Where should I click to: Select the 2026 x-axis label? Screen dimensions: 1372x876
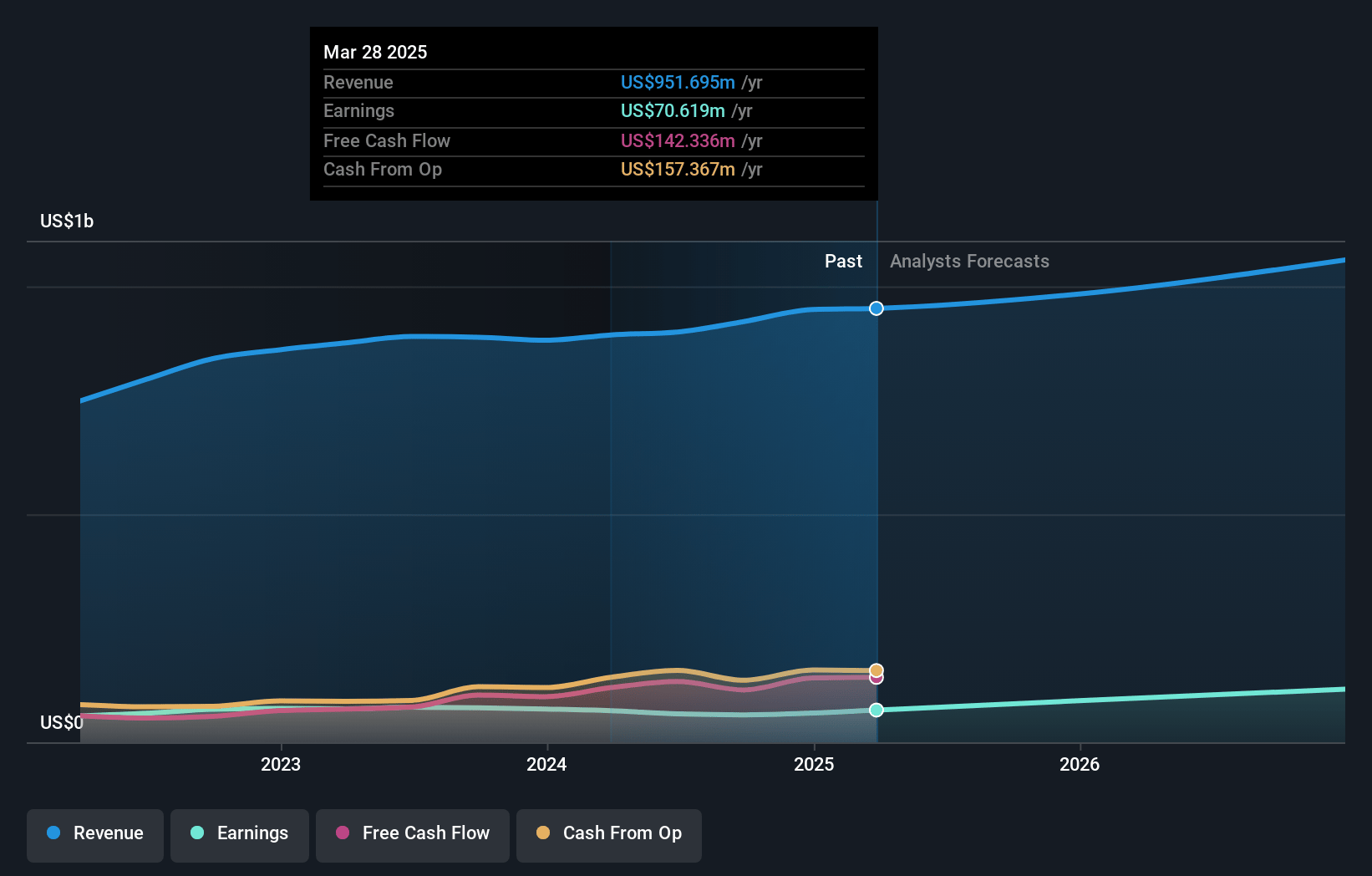1080,764
